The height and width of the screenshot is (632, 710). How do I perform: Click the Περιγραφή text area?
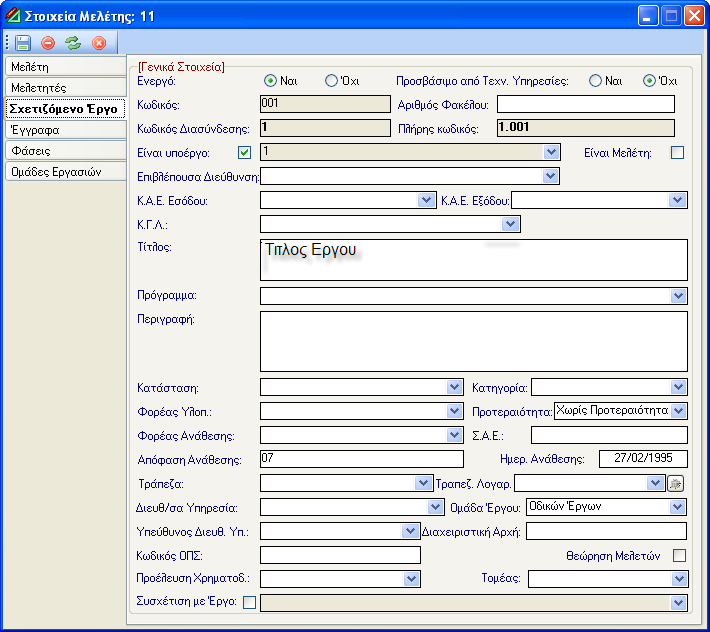pyautogui.click(x=474, y=341)
